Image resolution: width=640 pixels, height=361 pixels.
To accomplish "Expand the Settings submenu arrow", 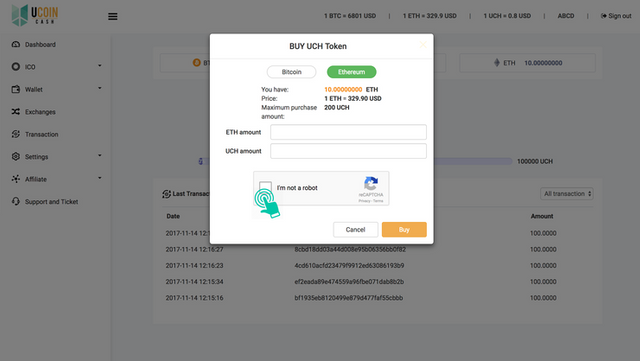I will [100, 156].
